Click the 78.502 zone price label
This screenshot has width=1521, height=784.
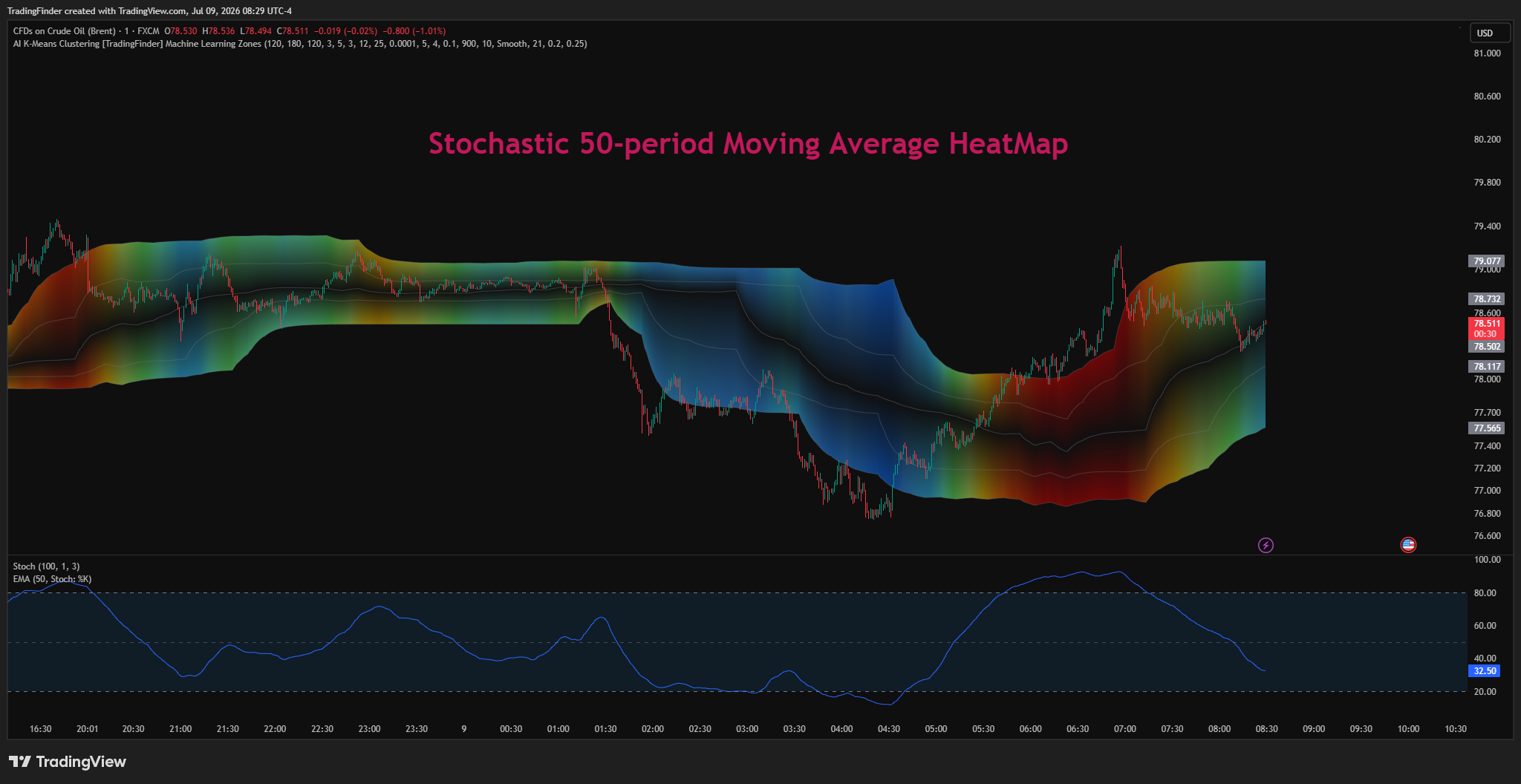pyautogui.click(x=1487, y=347)
